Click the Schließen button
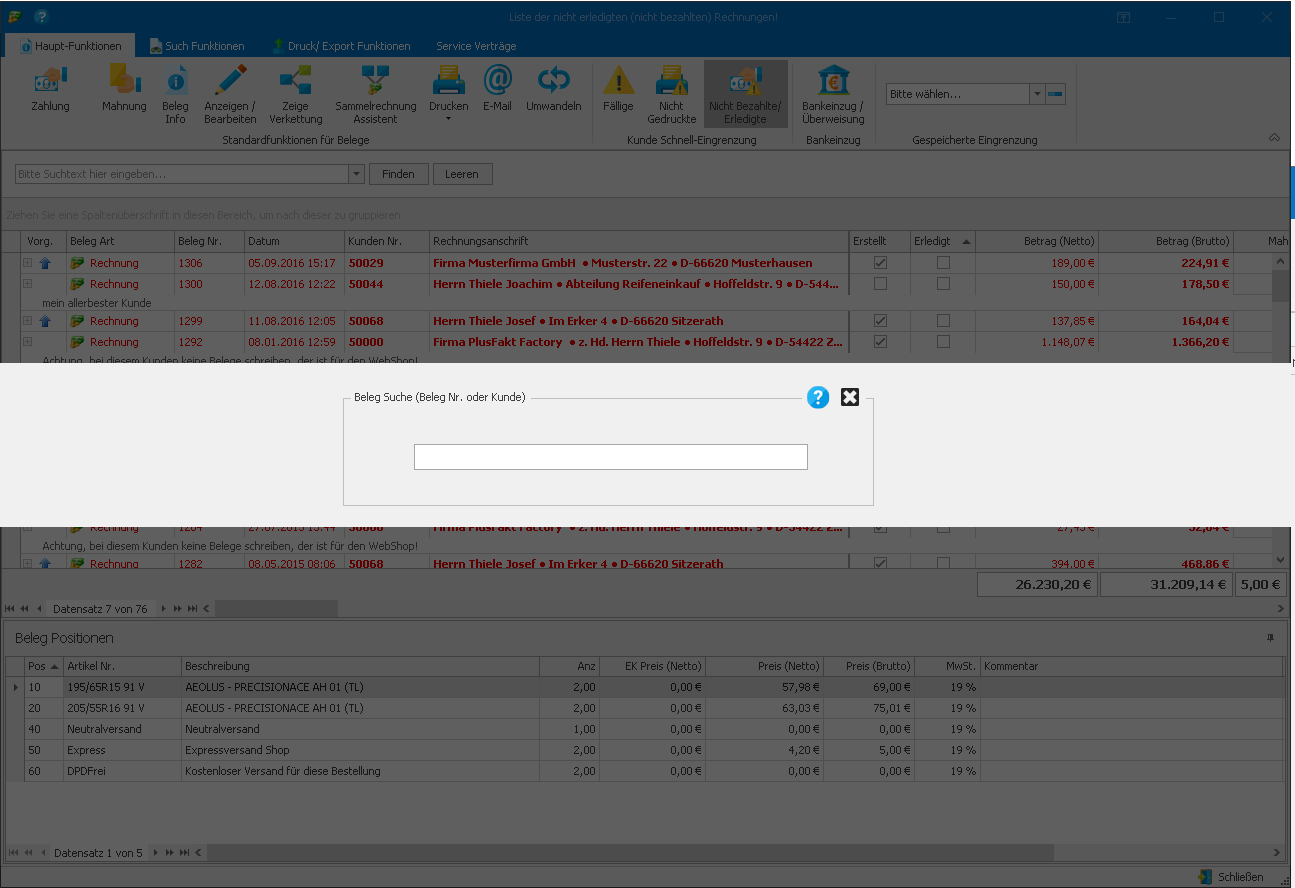This screenshot has height=888, width=1295. 1231,877
